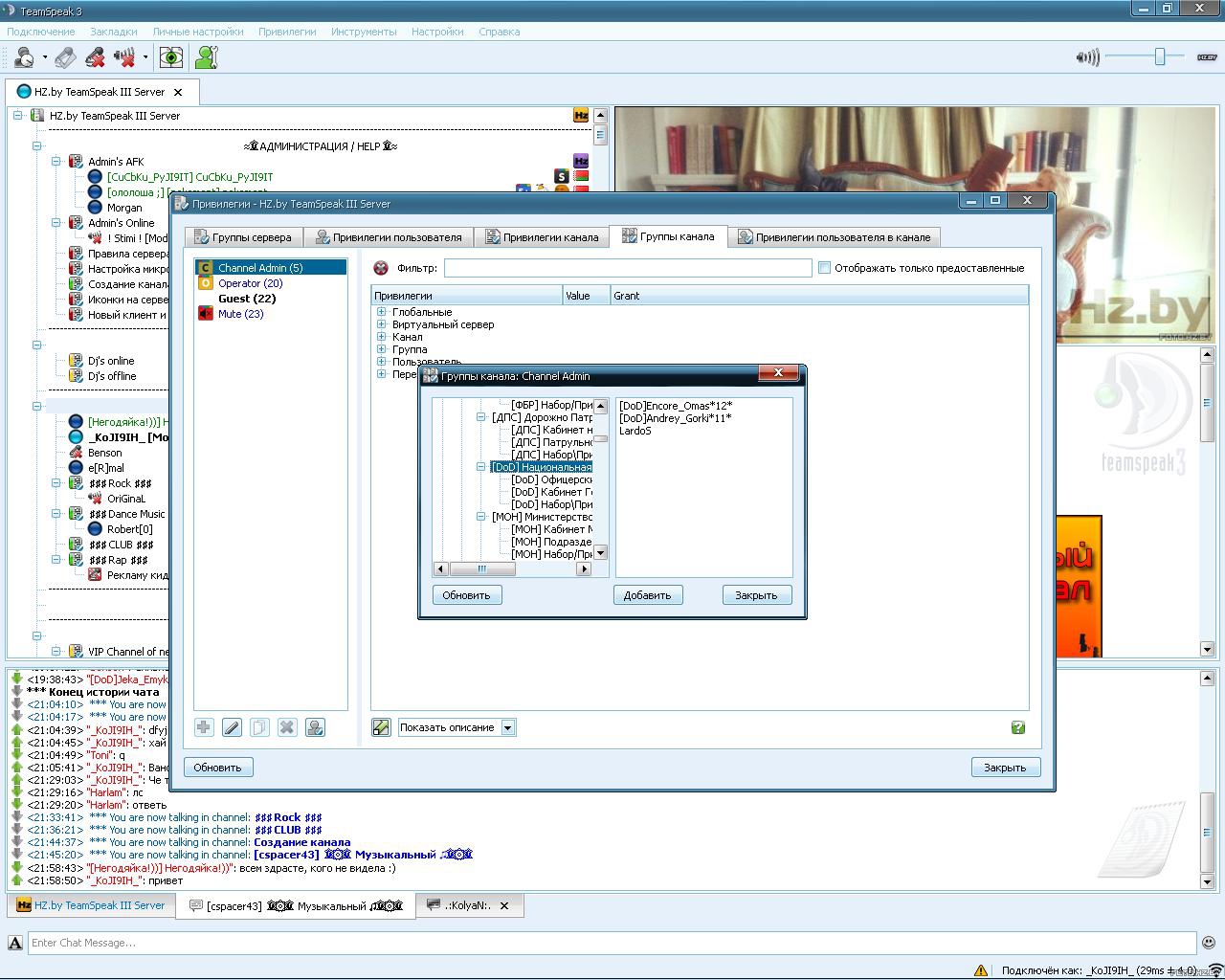The width and height of the screenshot is (1225, 980).
Task: Open the Инструменты menu
Action: (x=364, y=32)
